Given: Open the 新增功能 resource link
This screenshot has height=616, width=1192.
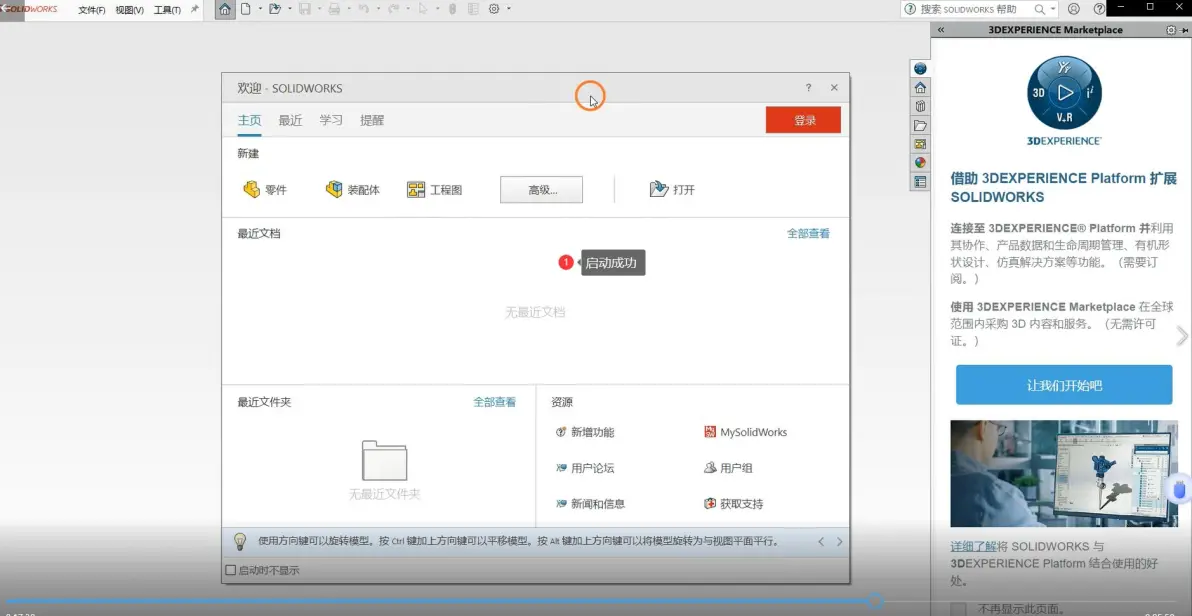Looking at the screenshot, I should pyautogui.click(x=585, y=432).
